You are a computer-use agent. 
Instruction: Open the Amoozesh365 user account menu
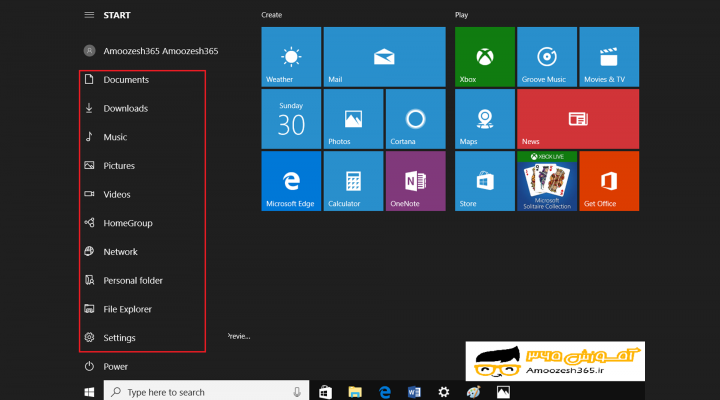(x=151, y=51)
